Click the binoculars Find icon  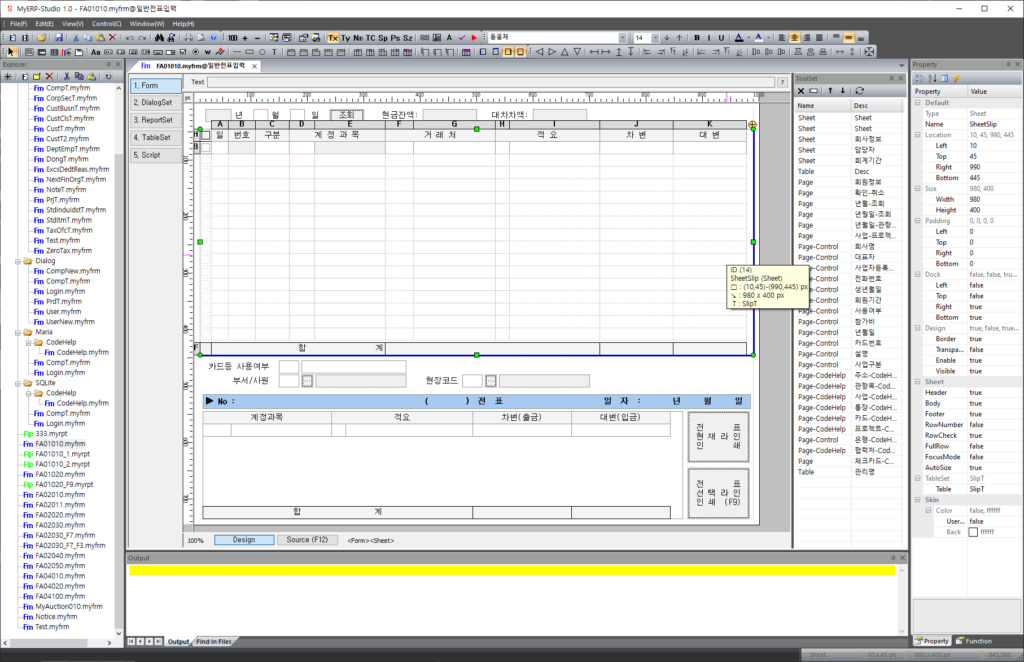[159, 38]
